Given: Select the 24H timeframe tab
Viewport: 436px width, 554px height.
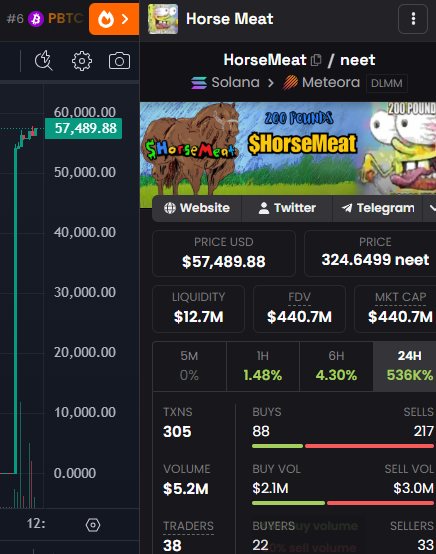Looking at the screenshot, I should coord(405,366).
